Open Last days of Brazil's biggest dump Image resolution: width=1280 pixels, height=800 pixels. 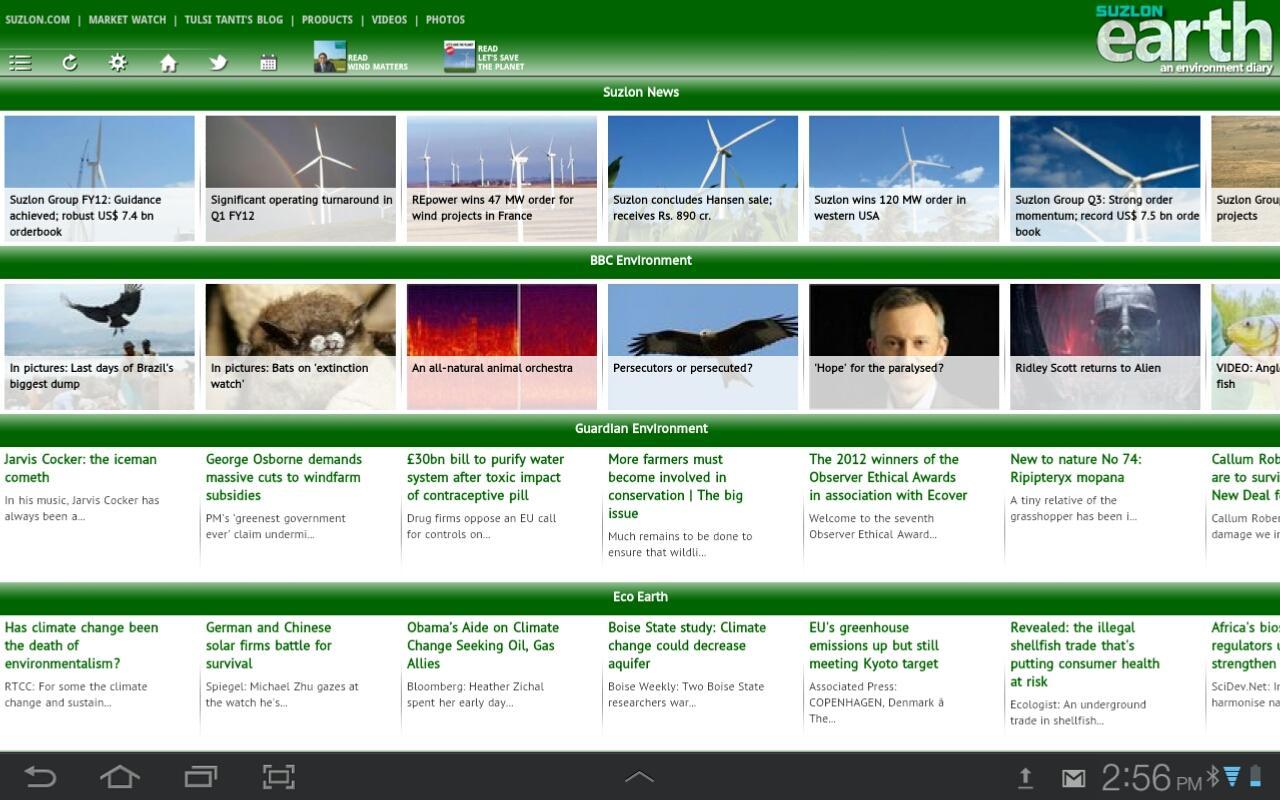99,346
